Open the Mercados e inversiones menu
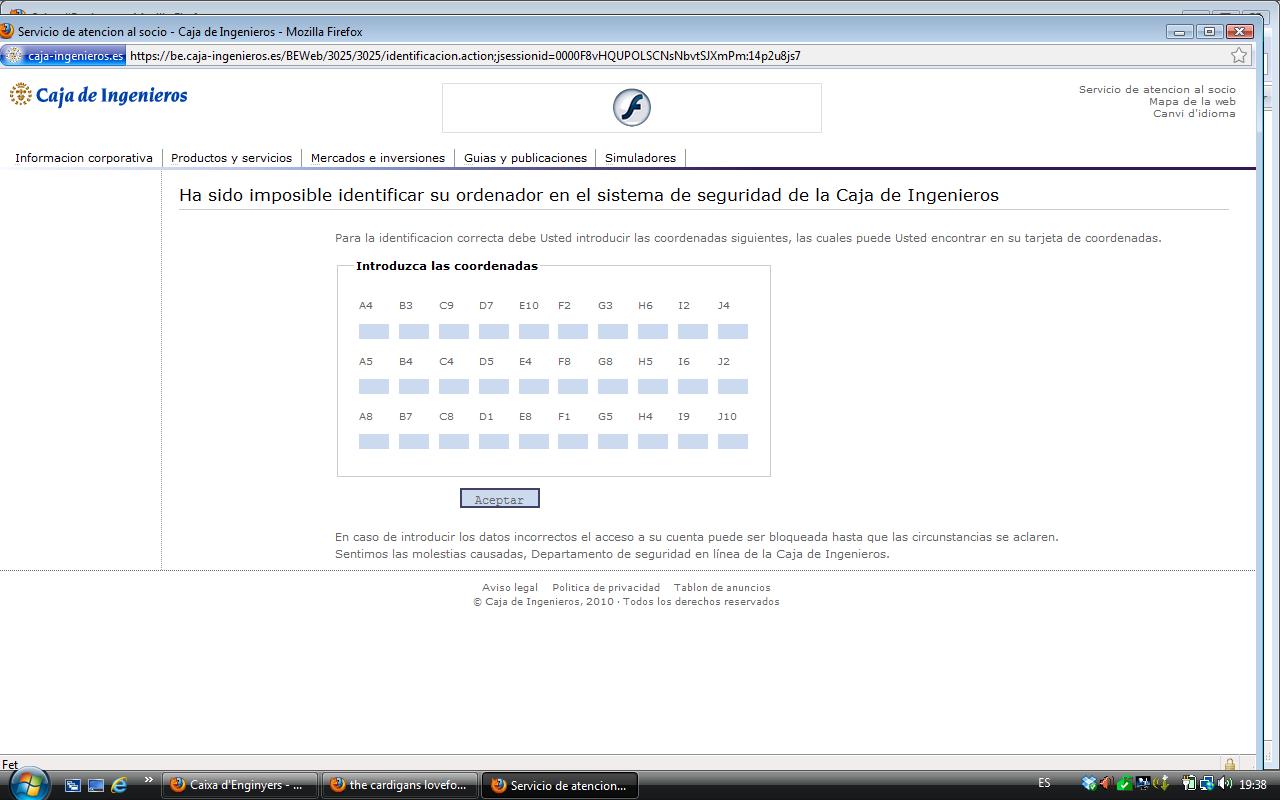 point(378,158)
